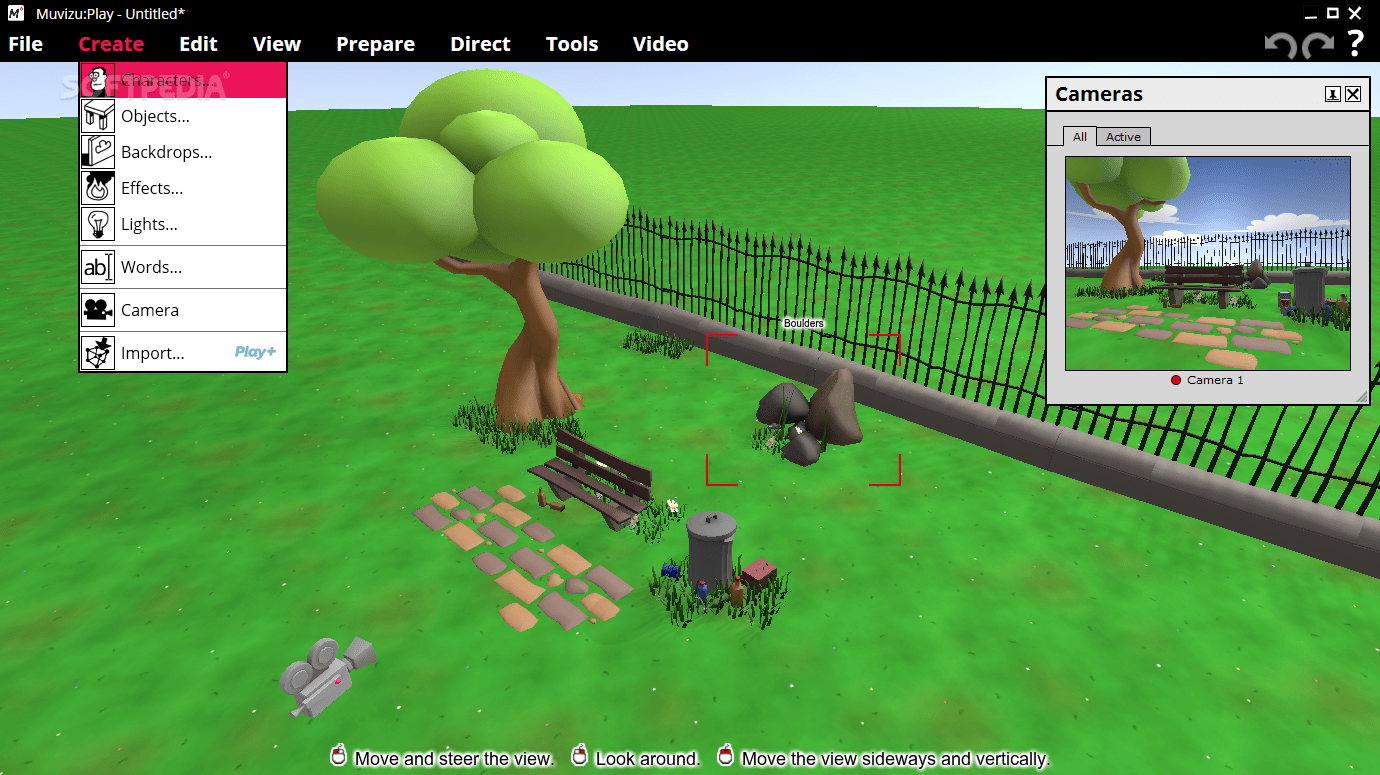Open the Prepare menu
Image resolution: width=1380 pixels, height=775 pixels.
pyautogui.click(x=375, y=44)
